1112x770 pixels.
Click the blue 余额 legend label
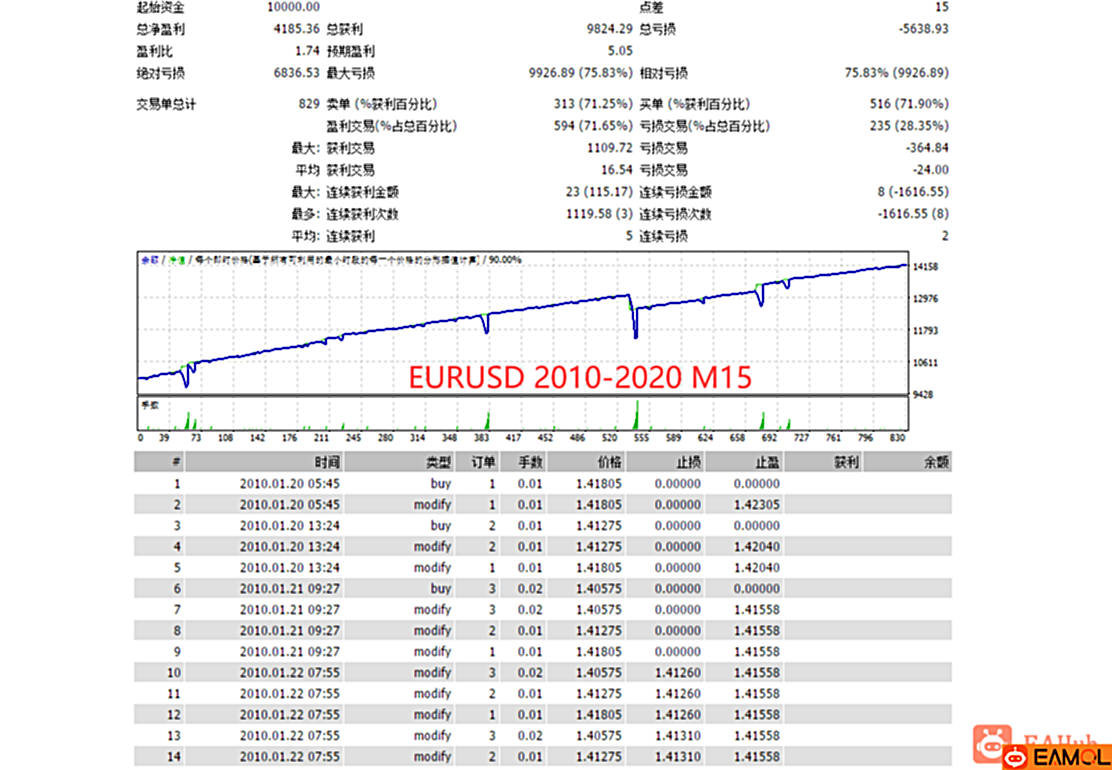tap(149, 259)
